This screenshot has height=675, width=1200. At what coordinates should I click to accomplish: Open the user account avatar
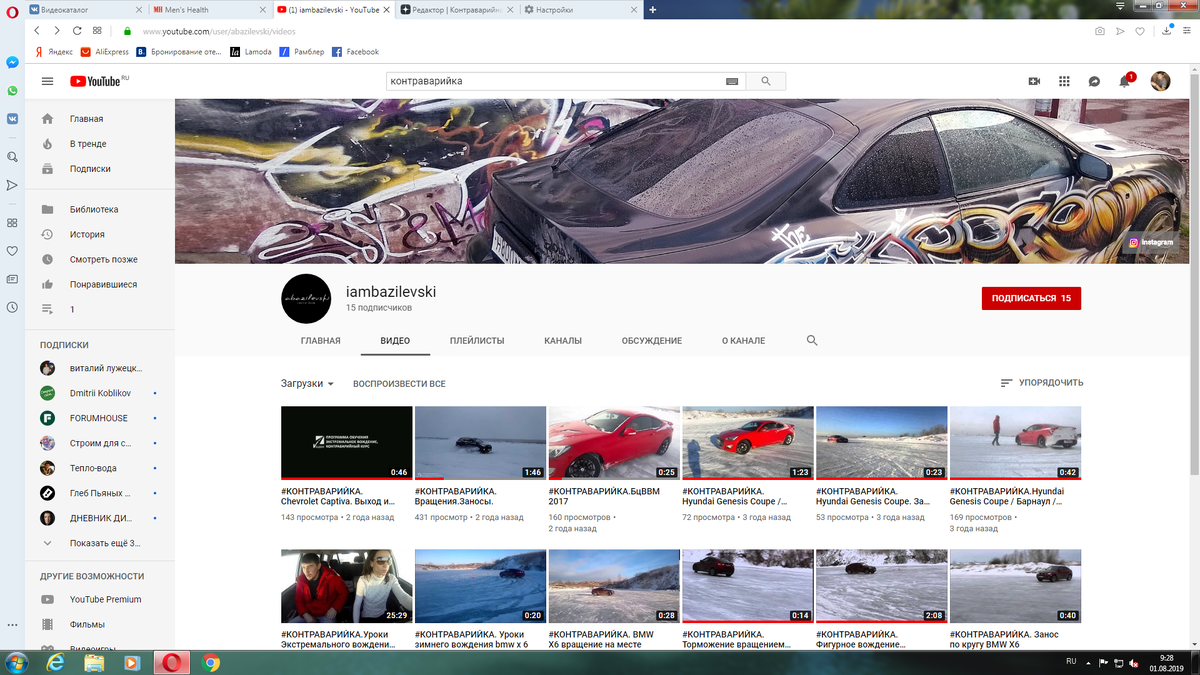[1160, 81]
